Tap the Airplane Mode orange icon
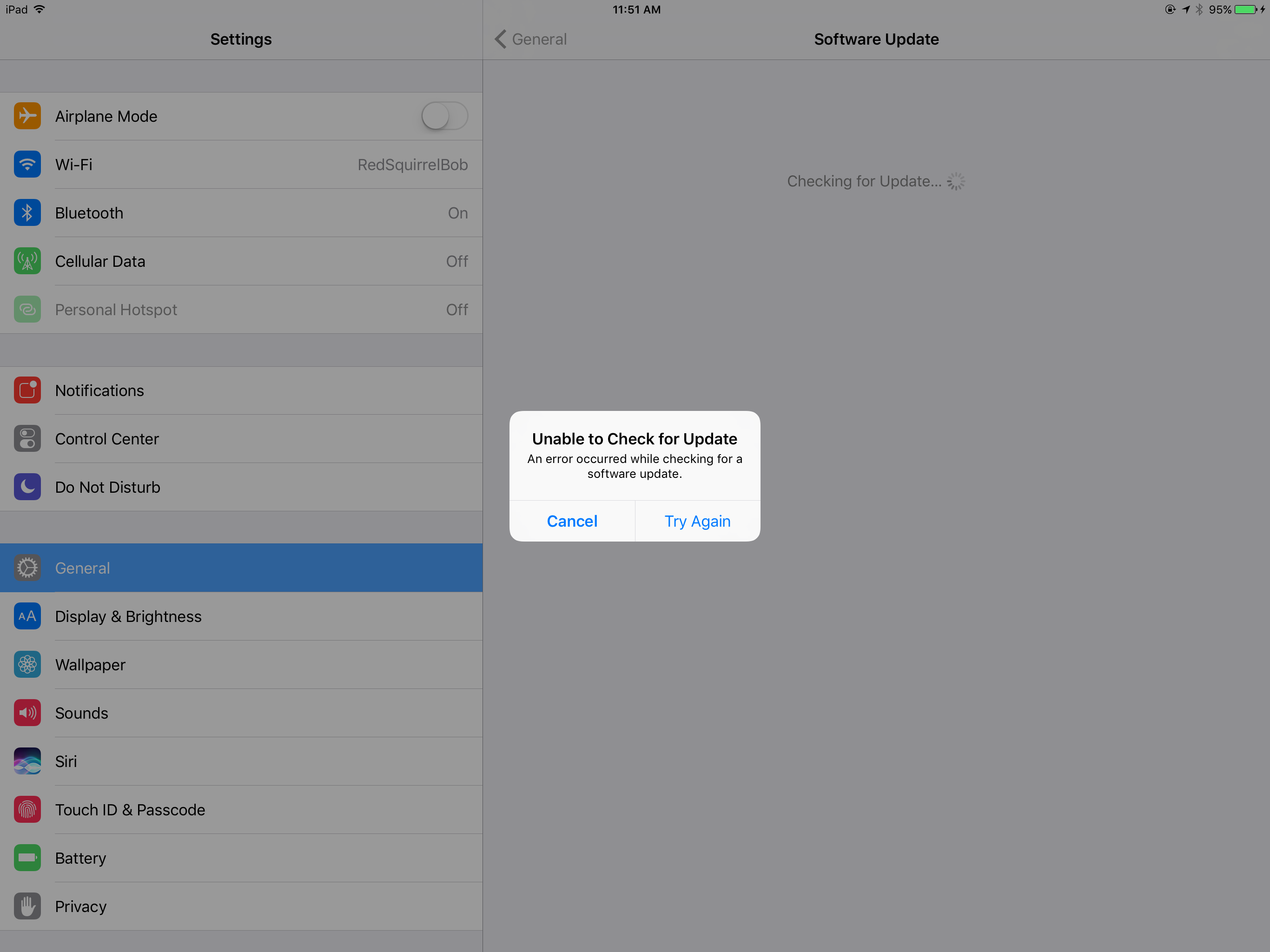This screenshot has width=1270, height=952. pyautogui.click(x=27, y=116)
